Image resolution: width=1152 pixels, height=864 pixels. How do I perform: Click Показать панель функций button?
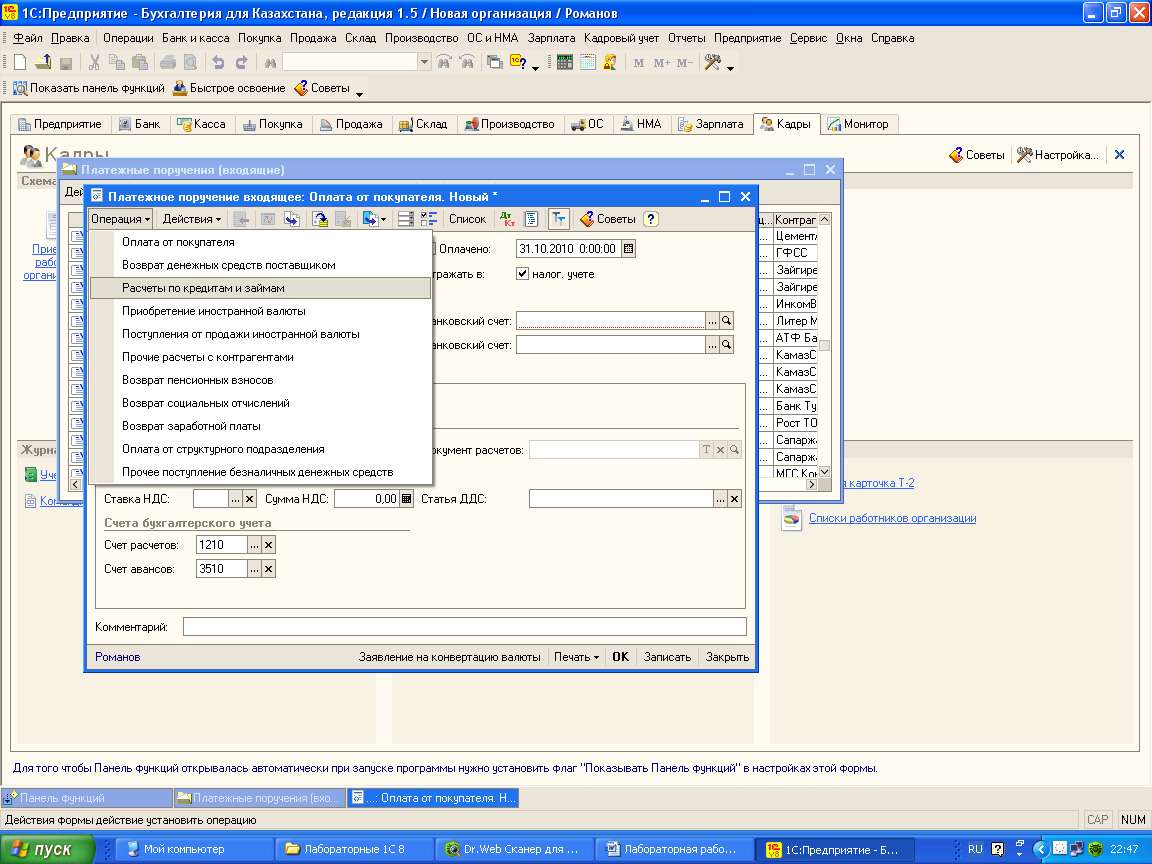[x=89, y=88]
